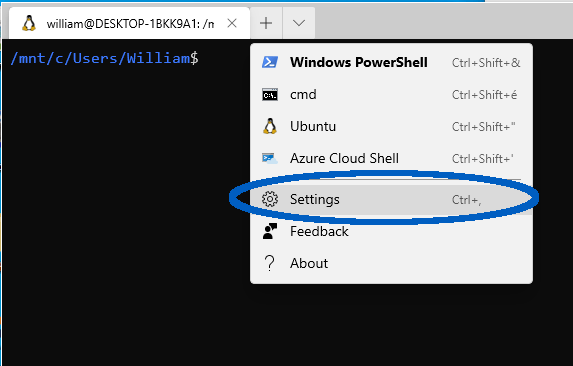
Task: Open the Ubuntu profile
Action: pyautogui.click(x=391, y=126)
